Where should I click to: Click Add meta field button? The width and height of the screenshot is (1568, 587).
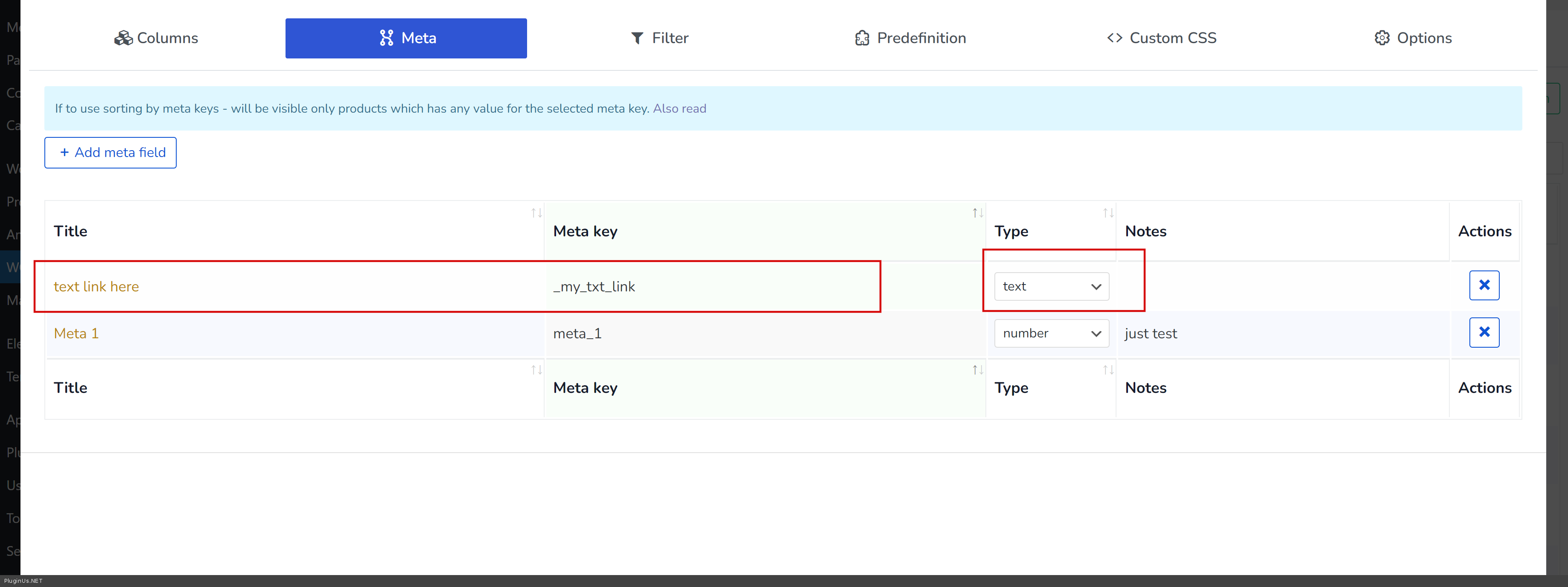110,153
